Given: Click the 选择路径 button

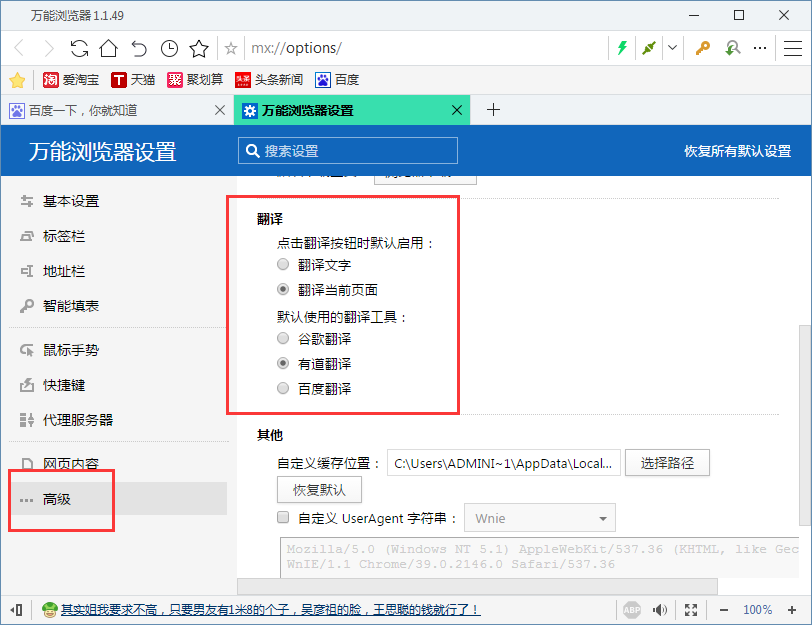Looking at the screenshot, I should point(666,462).
